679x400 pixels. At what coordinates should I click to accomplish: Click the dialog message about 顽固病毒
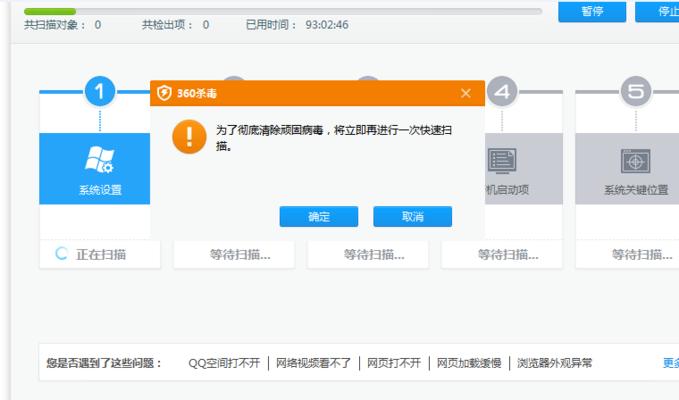coord(334,138)
